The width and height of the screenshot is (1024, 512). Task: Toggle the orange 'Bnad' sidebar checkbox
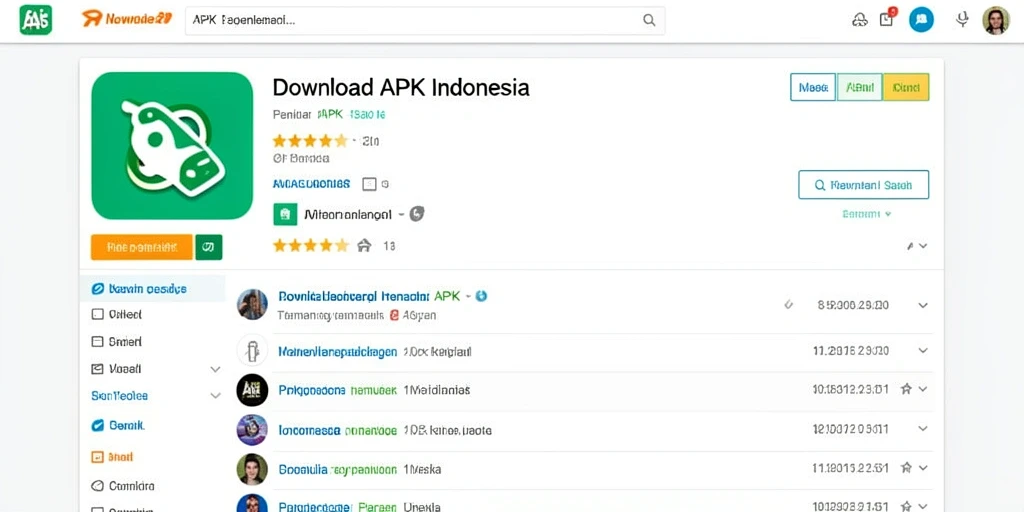[x=97, y=457]
